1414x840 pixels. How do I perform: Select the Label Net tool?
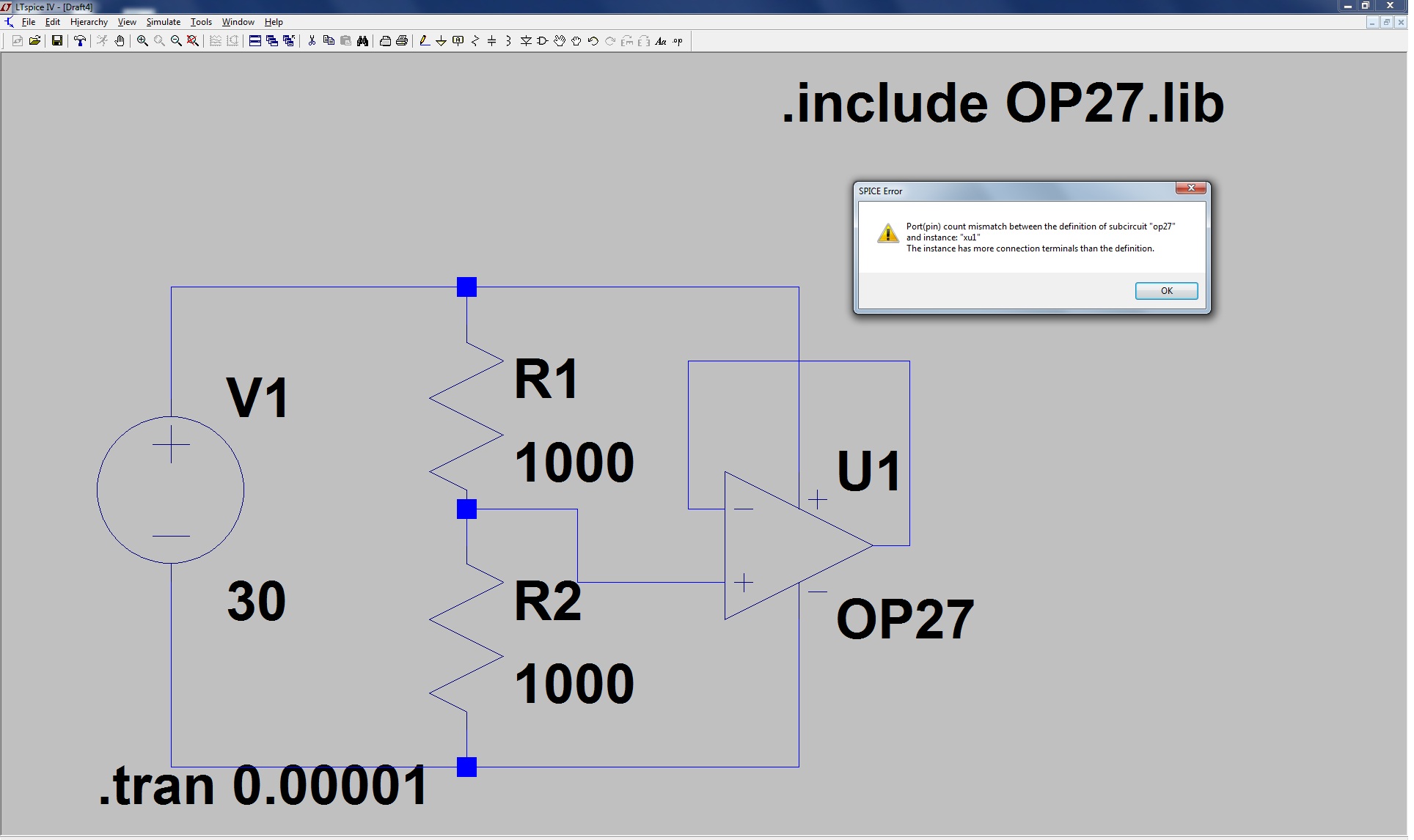click(x=458, y=41)
